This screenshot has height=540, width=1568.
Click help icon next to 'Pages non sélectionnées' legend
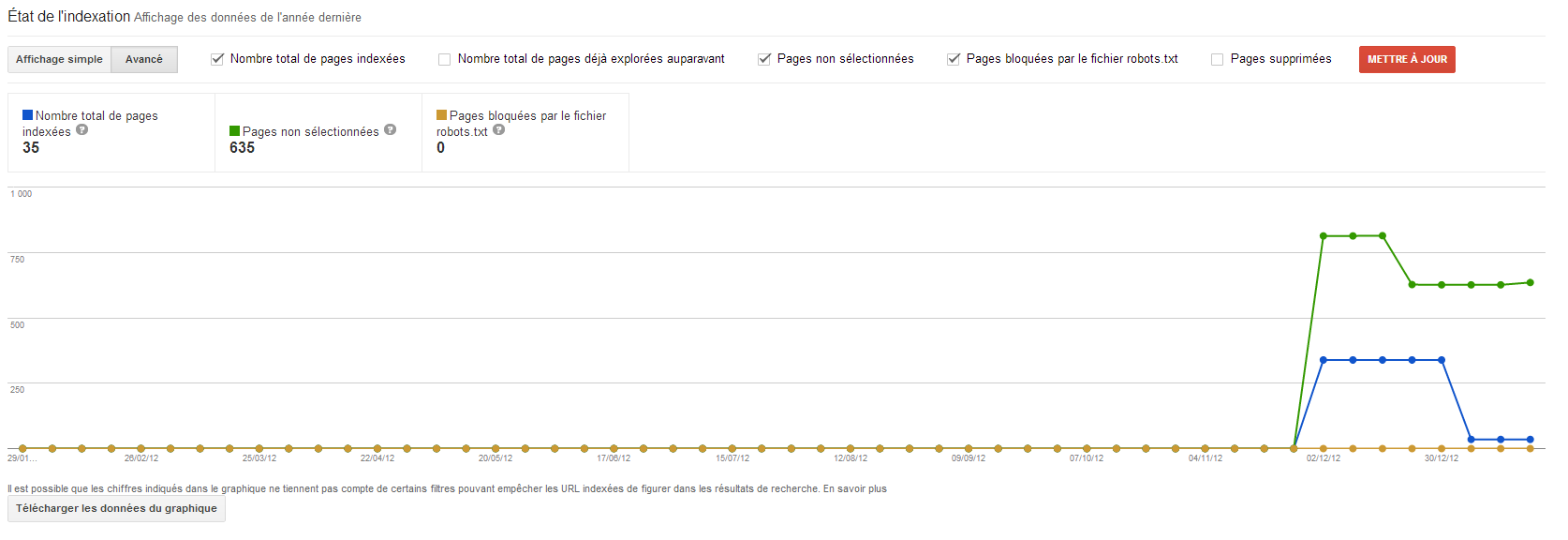(x=390, y=130)
